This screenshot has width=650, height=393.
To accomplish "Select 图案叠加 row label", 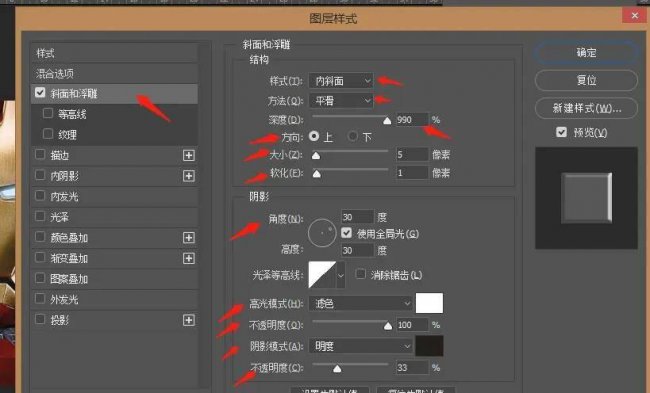I will 69,279.
